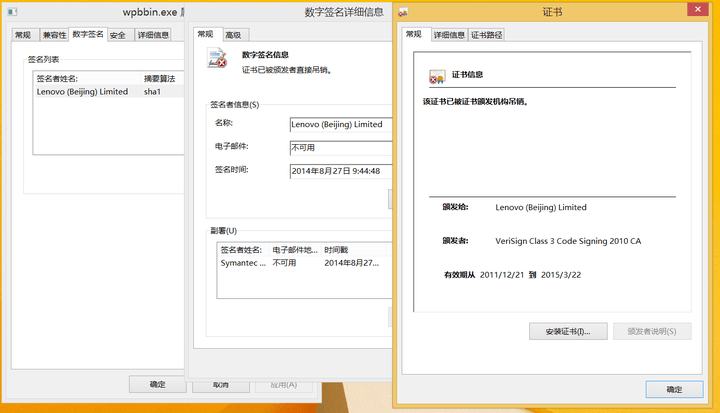720x413 pixels.
Task: Click the certificate window title bar icon
Action: tap(403, 12)
